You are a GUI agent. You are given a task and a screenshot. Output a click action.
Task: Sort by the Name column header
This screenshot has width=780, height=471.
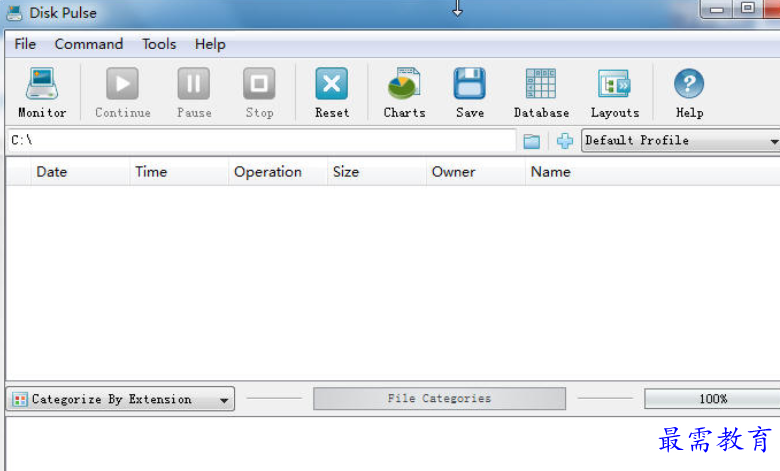[x=653, y=172]
